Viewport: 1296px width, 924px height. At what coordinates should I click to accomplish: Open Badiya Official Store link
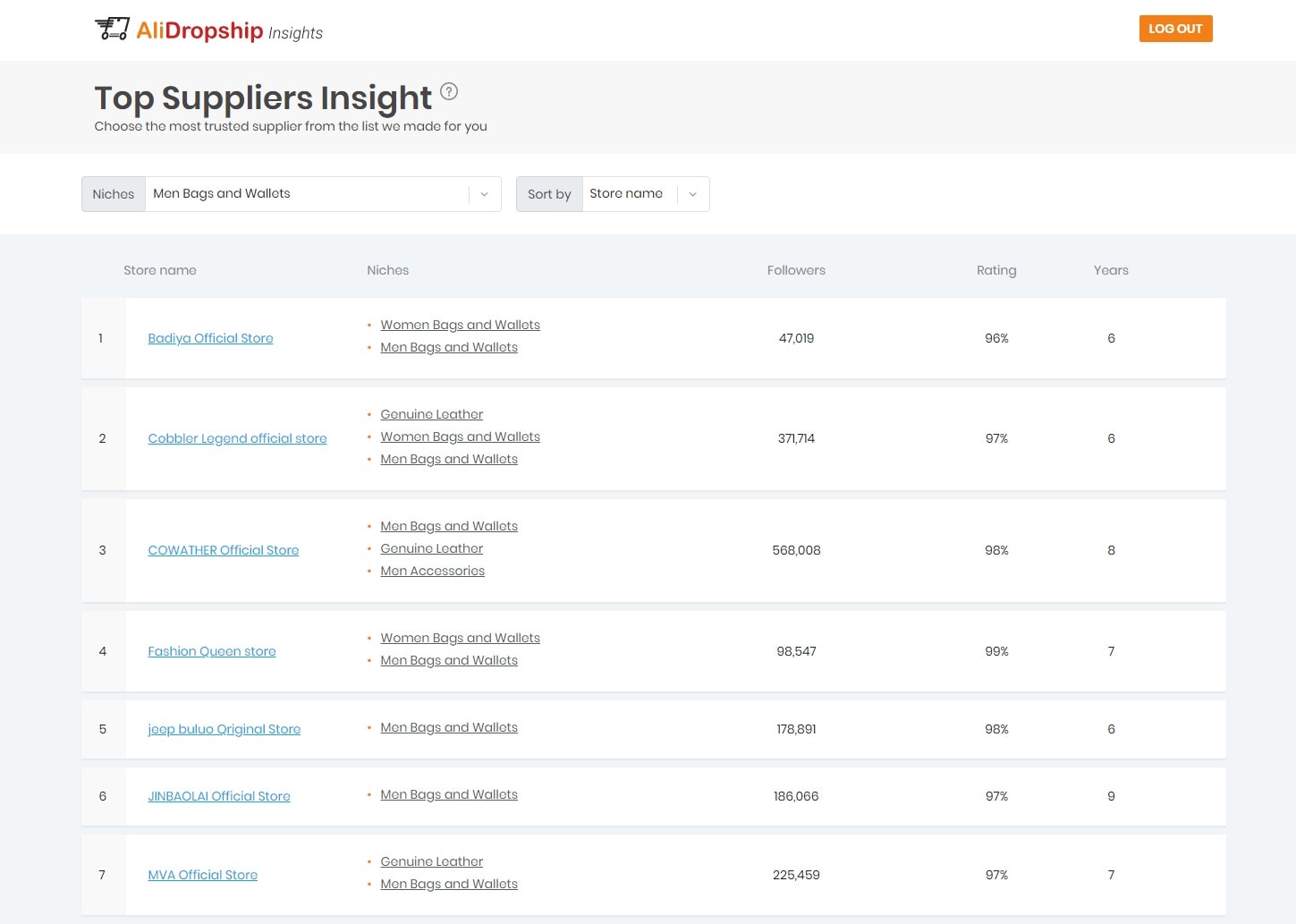pyautogui.click(x=210, y=338)
